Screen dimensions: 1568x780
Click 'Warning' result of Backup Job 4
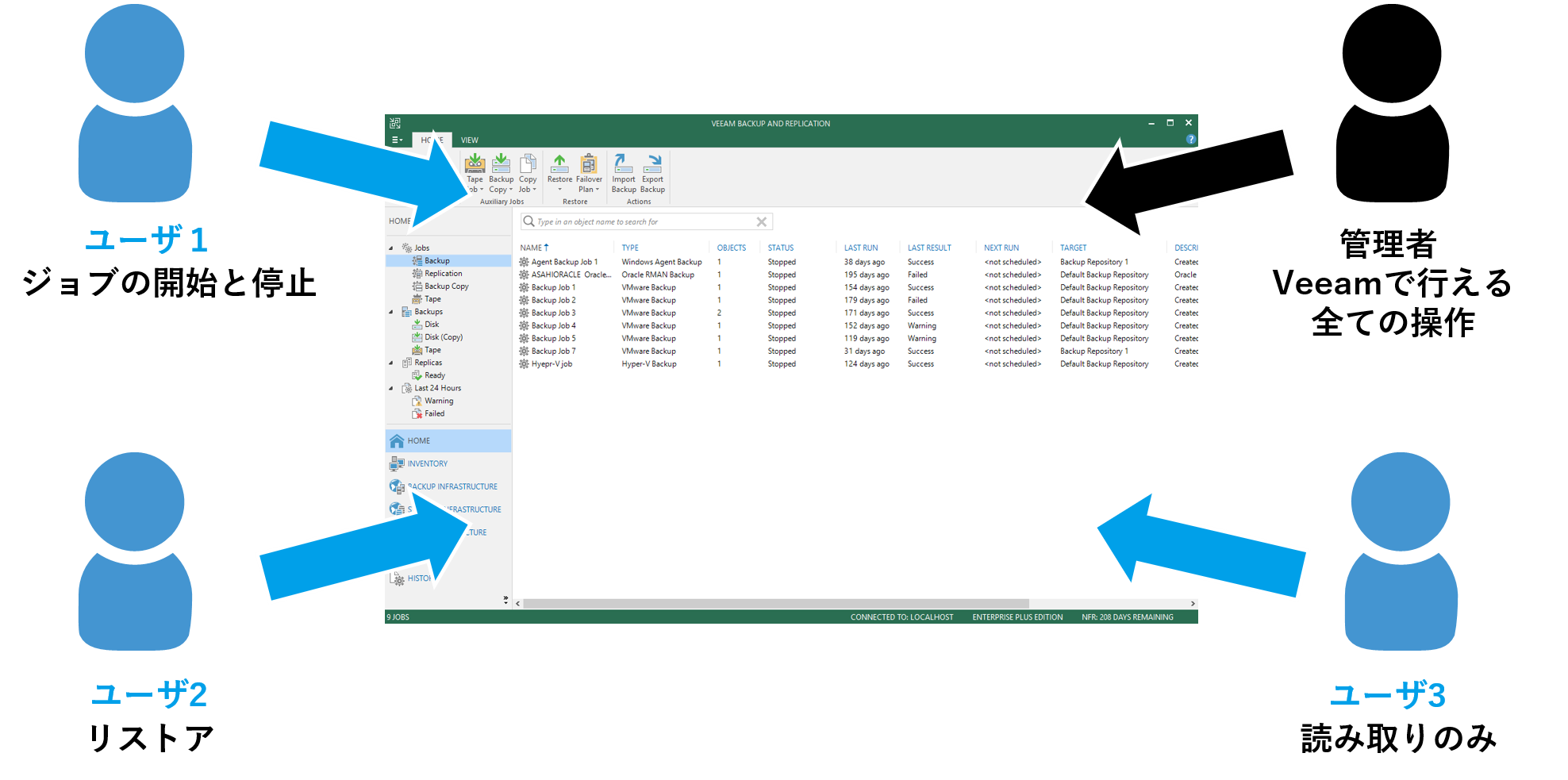(x=922, y=325)
